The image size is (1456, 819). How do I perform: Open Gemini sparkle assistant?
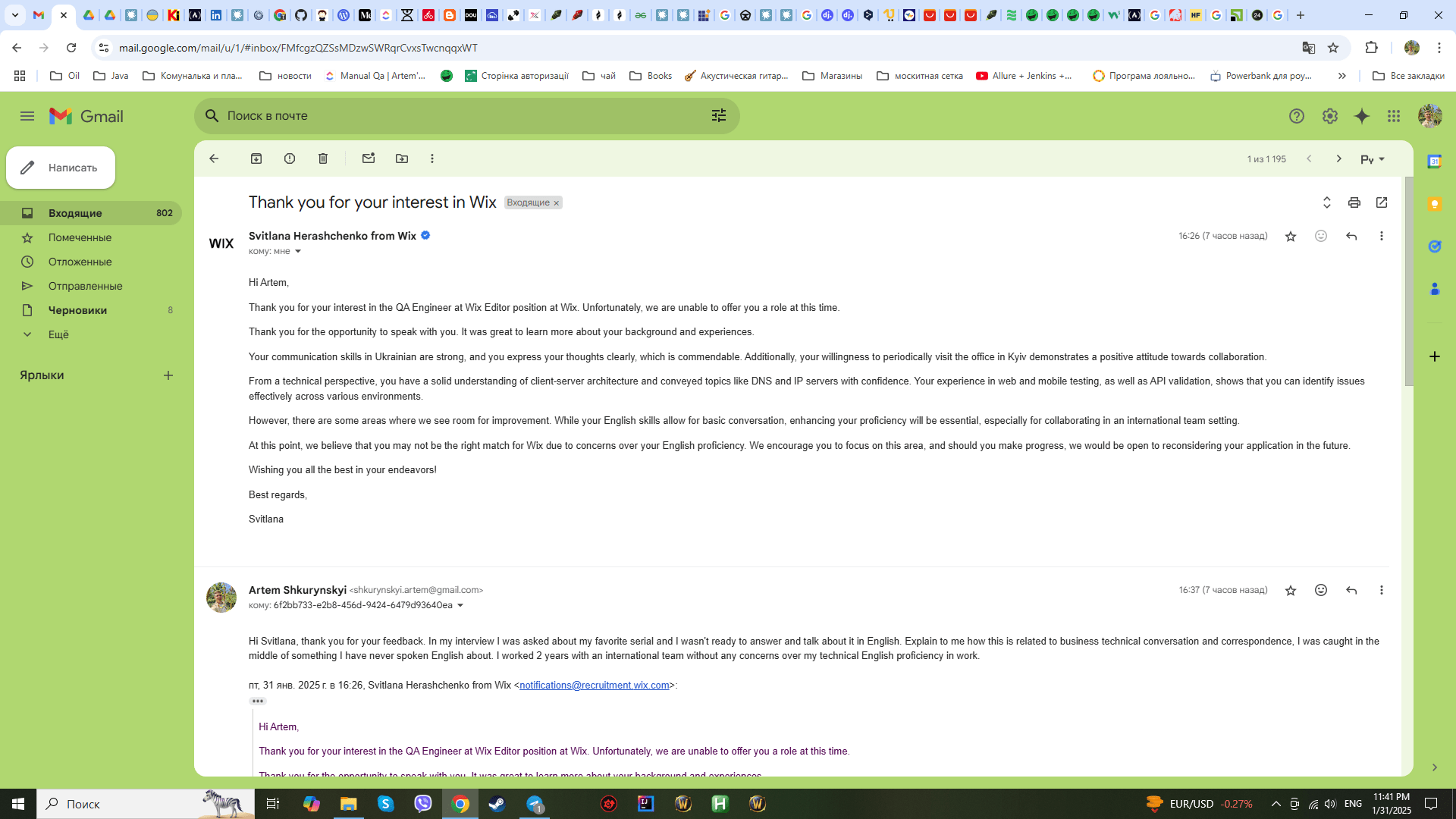(x=1362, y=116)
